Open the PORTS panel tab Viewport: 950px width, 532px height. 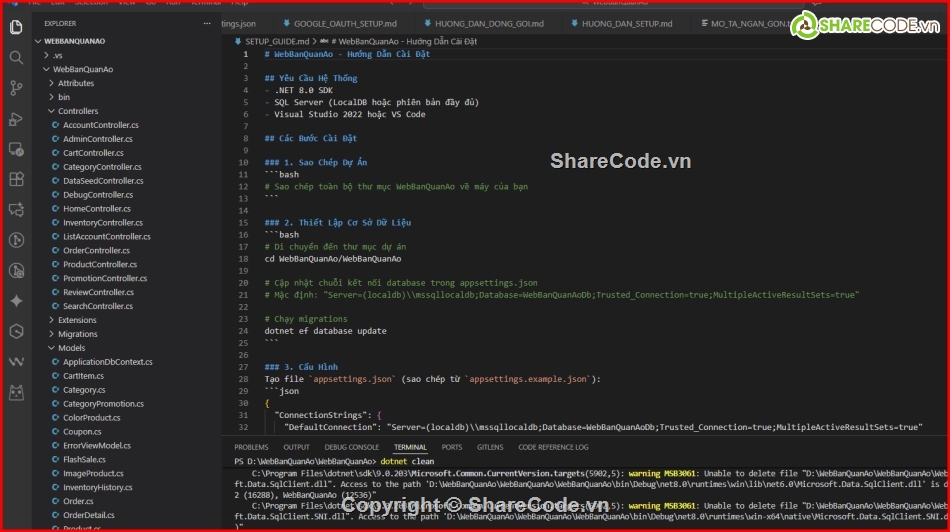pyautogui.click(x=451, y=447)
